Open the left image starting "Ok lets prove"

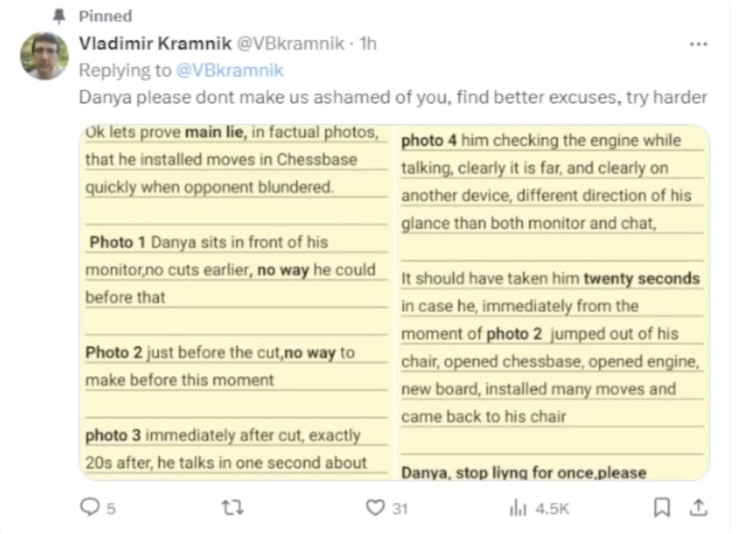coord(236,300)
